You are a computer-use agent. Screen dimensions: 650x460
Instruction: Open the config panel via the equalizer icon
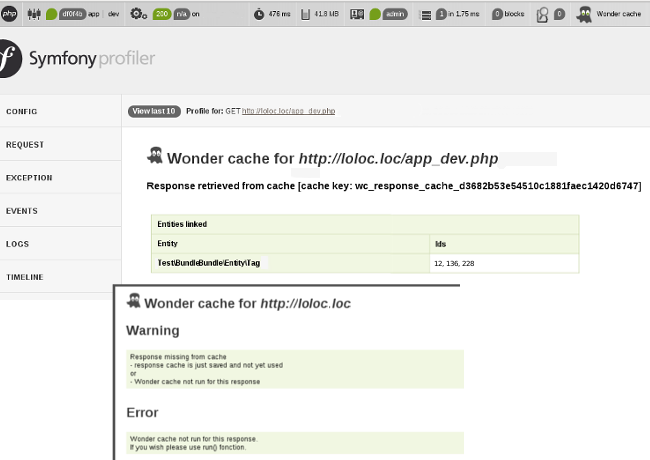34,14
